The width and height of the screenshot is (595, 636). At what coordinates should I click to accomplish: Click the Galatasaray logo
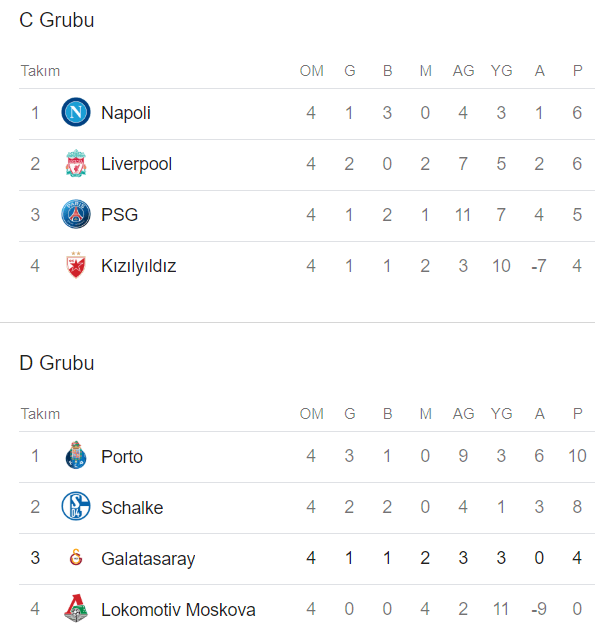[x=76, y=557]
